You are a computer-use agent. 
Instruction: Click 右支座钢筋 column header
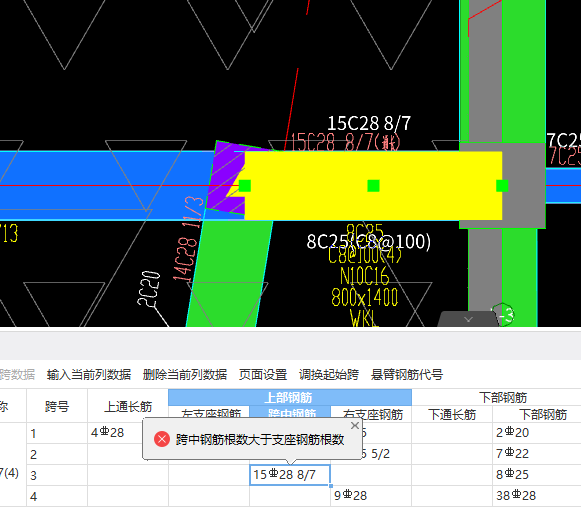click(371, 414)
